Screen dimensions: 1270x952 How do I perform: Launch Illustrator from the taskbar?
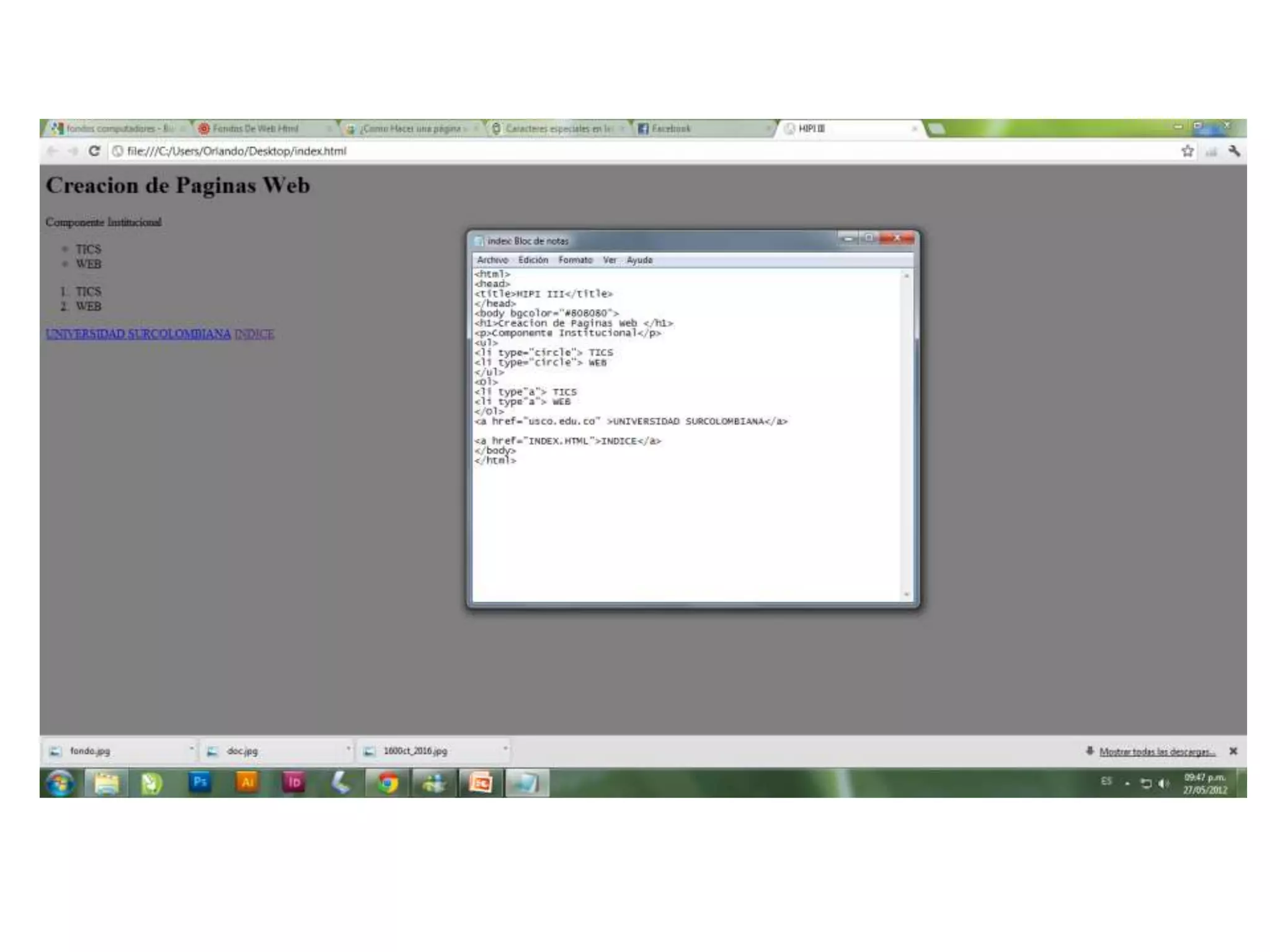247,783
